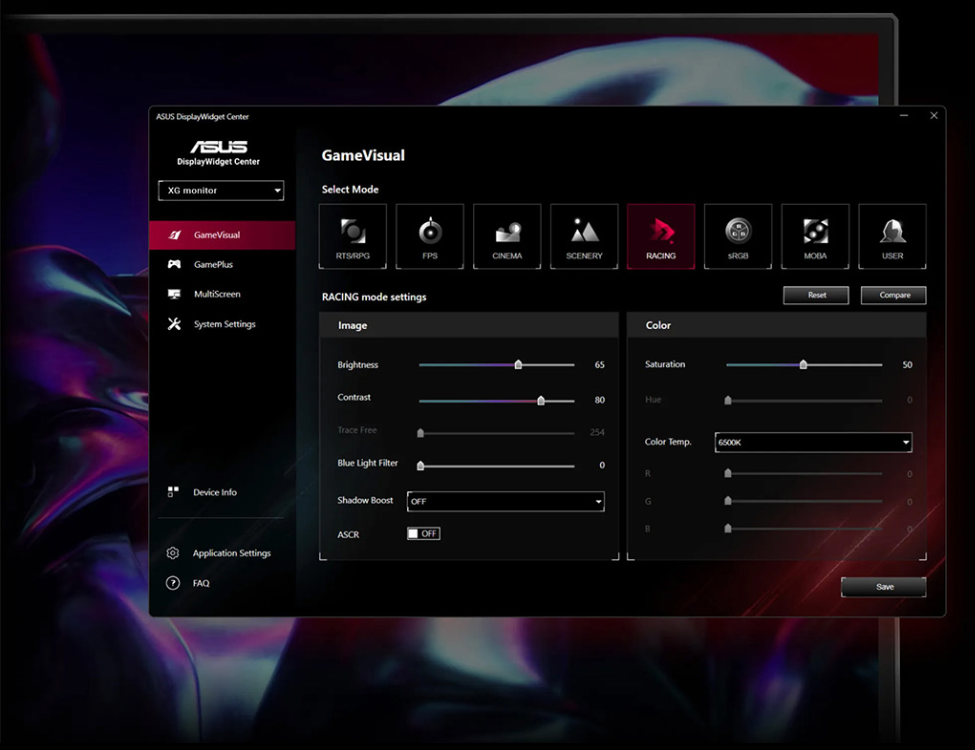This screenshot has height=750, width=975.
Task: Click the Saturation value 50
Action: (907, 365)
